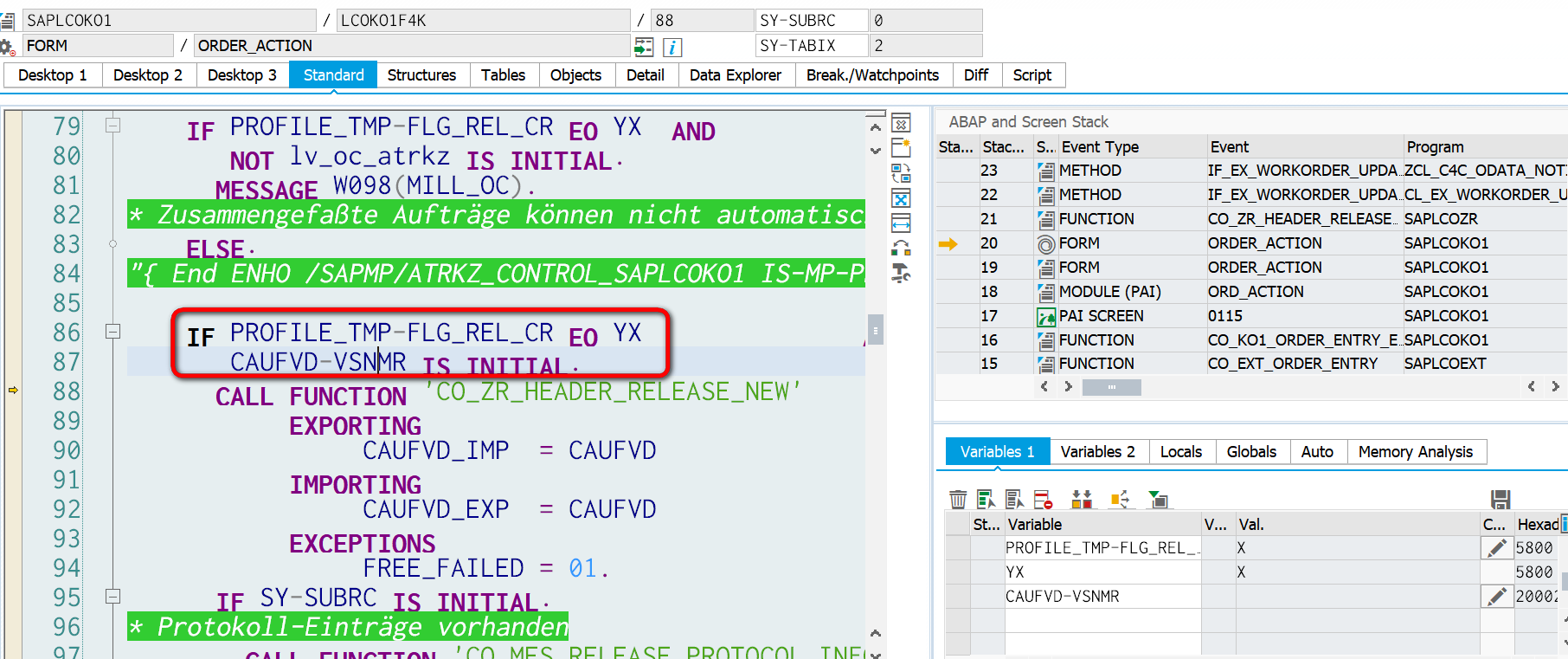The image size is (1568, 659).
Task: Open Tool Services with the hammer-and-wrench icon
Action: click(901, 274)
